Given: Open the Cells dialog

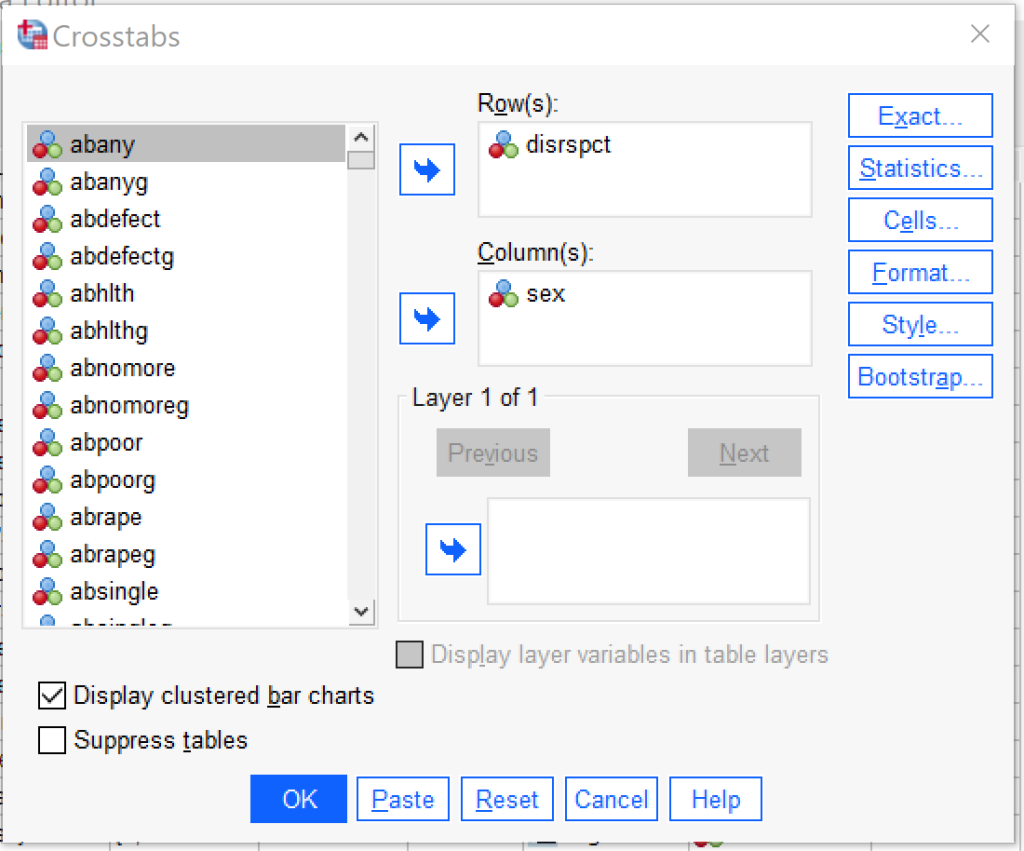Looking at the screenshot, I should point(919,219).
